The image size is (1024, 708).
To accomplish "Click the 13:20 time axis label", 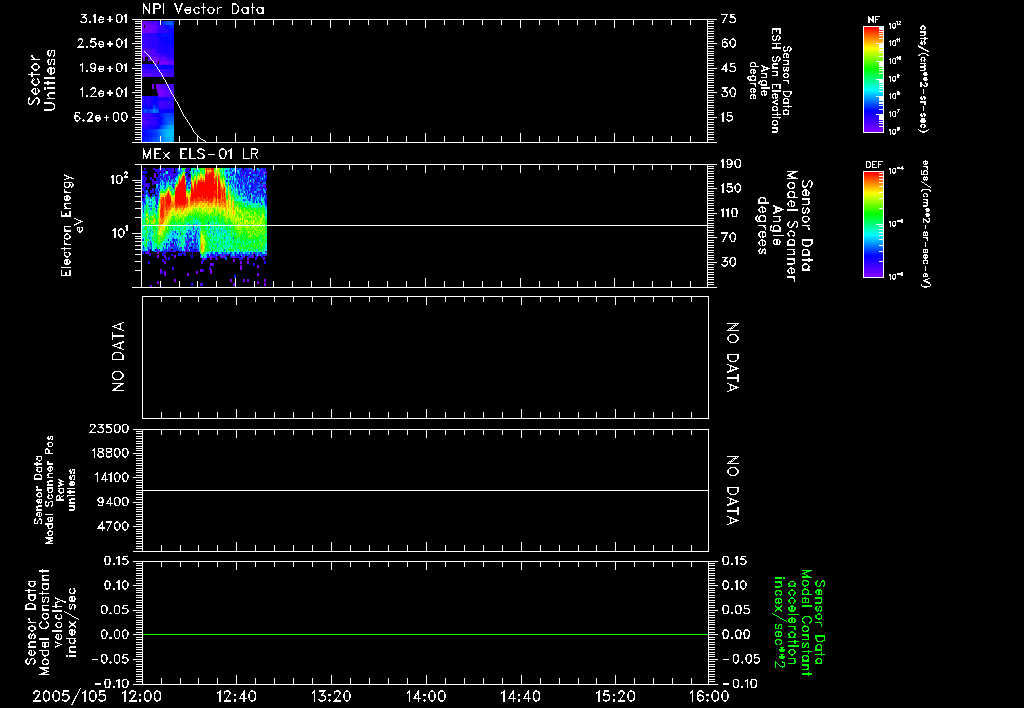I will [331, 696].
